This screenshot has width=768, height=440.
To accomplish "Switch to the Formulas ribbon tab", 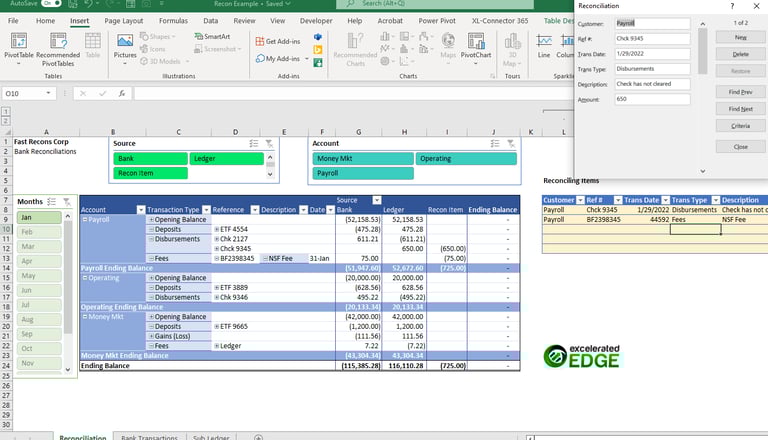I will 173,21.
